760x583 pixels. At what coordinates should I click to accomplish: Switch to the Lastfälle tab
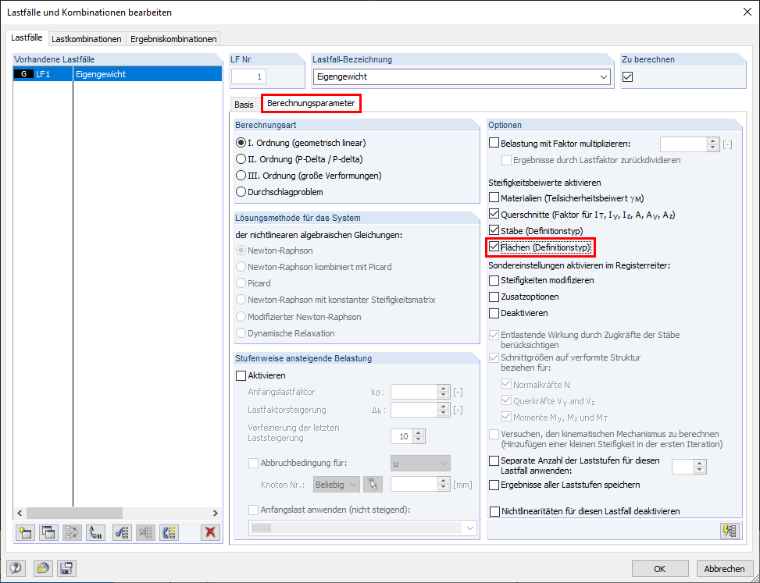(27, 38)
